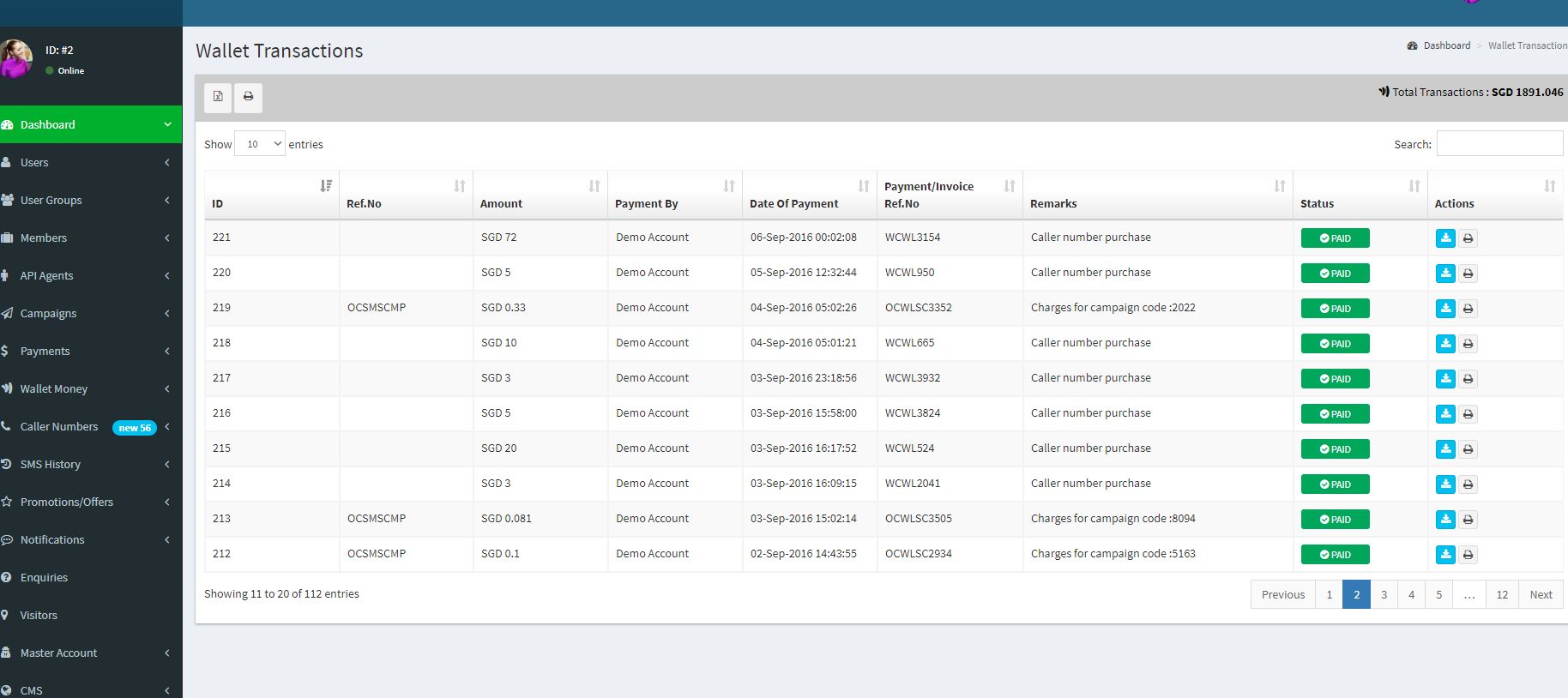The image size is (1568, 698).
Task: Jump to page 12 in pagination
Action: (1502, 594)
